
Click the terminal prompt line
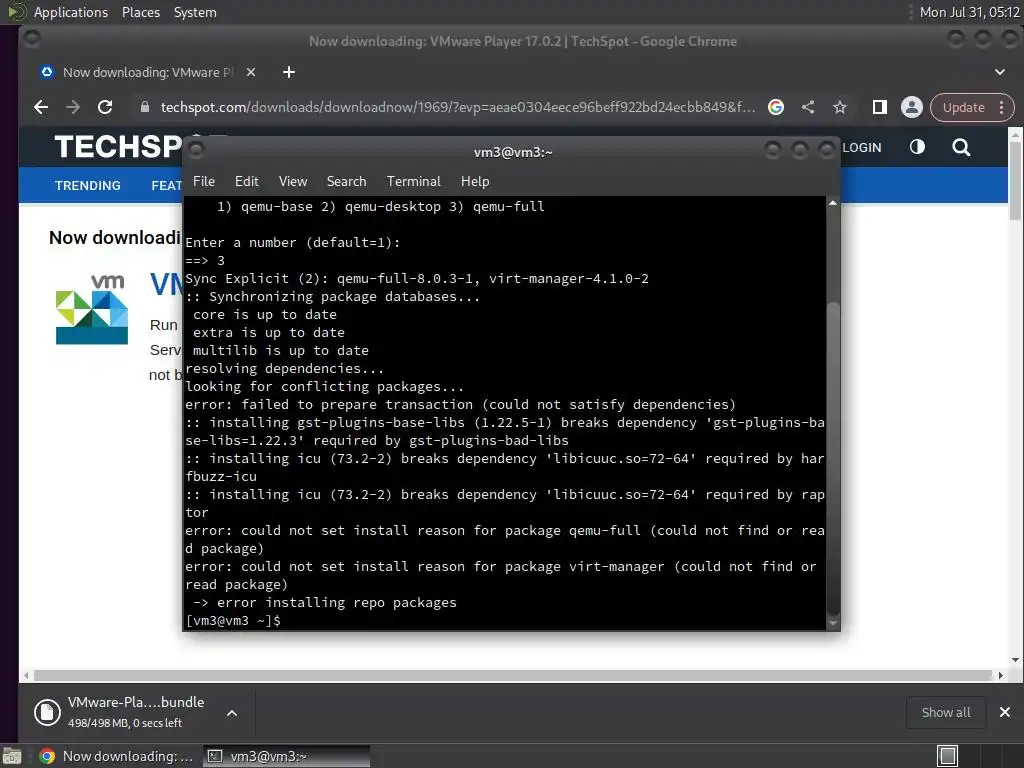(x=233, y=620)
